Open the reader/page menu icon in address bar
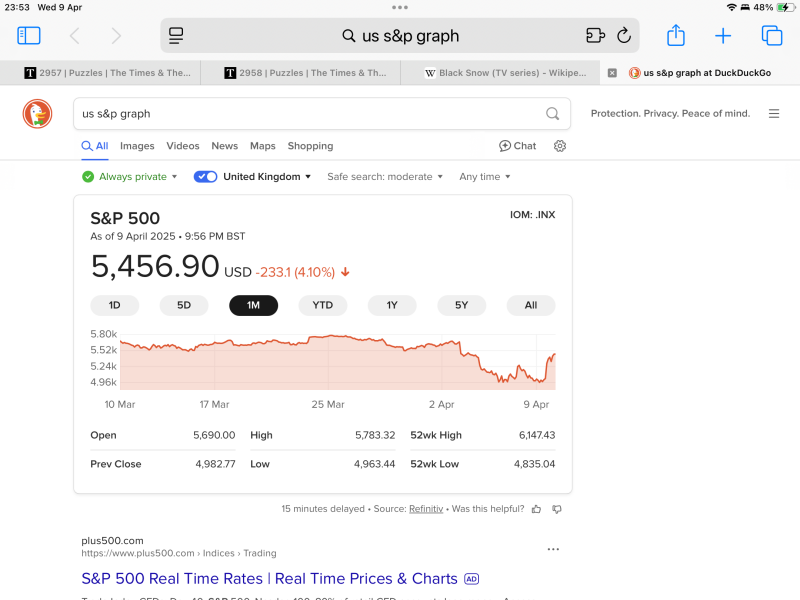Screen dimensions: 800x600 (176, 36)
